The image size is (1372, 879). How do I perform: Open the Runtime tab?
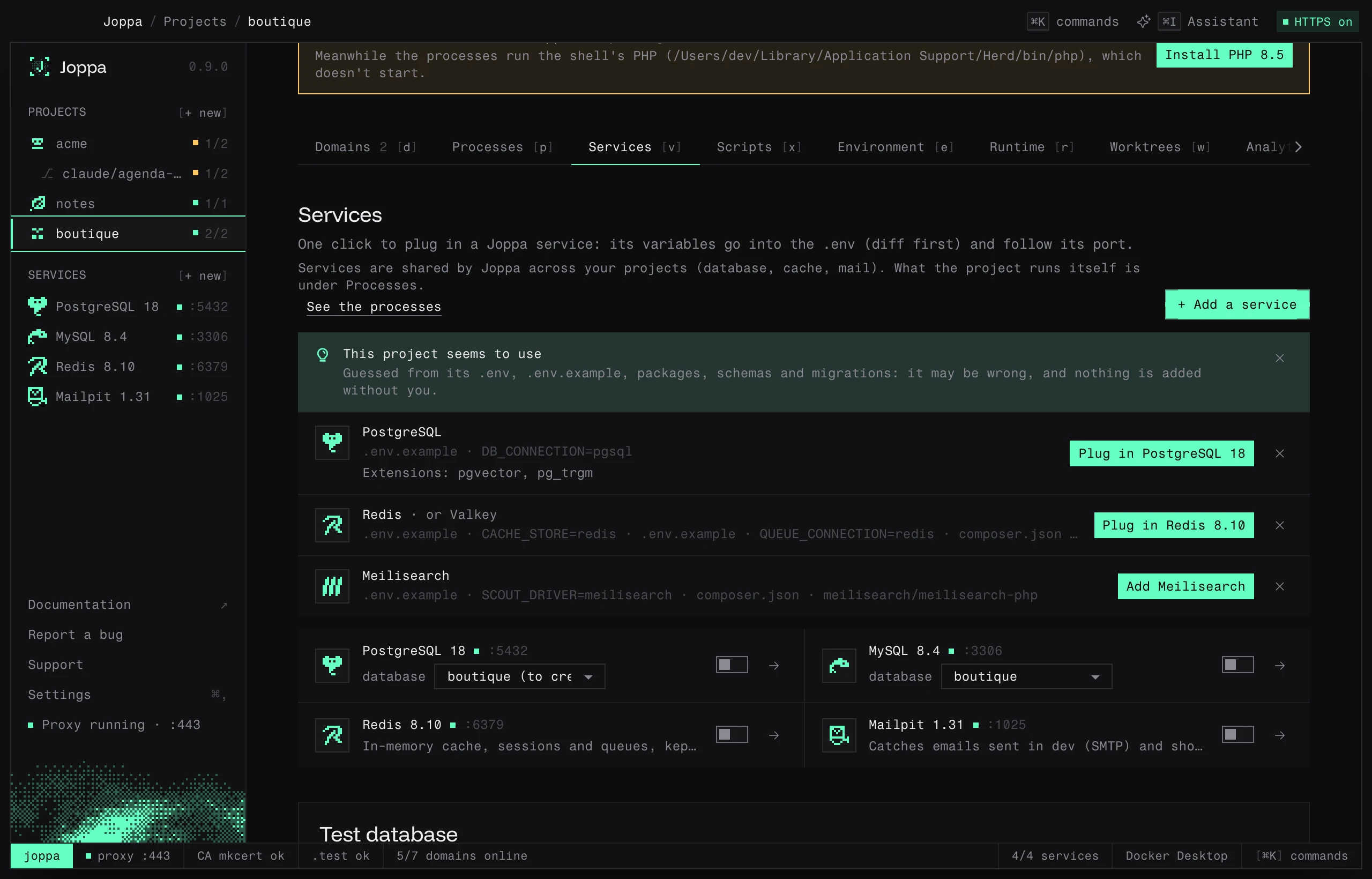(1032, 147)
